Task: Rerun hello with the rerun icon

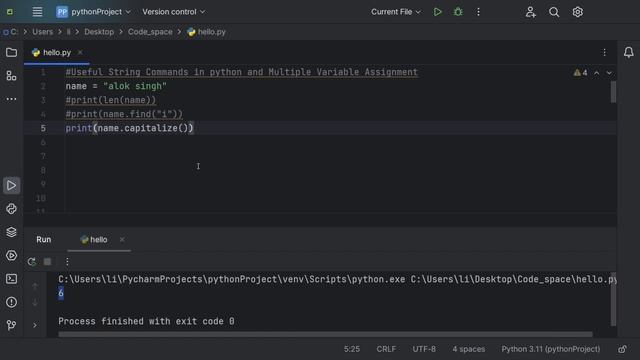Action: click(x=32, y=262)
